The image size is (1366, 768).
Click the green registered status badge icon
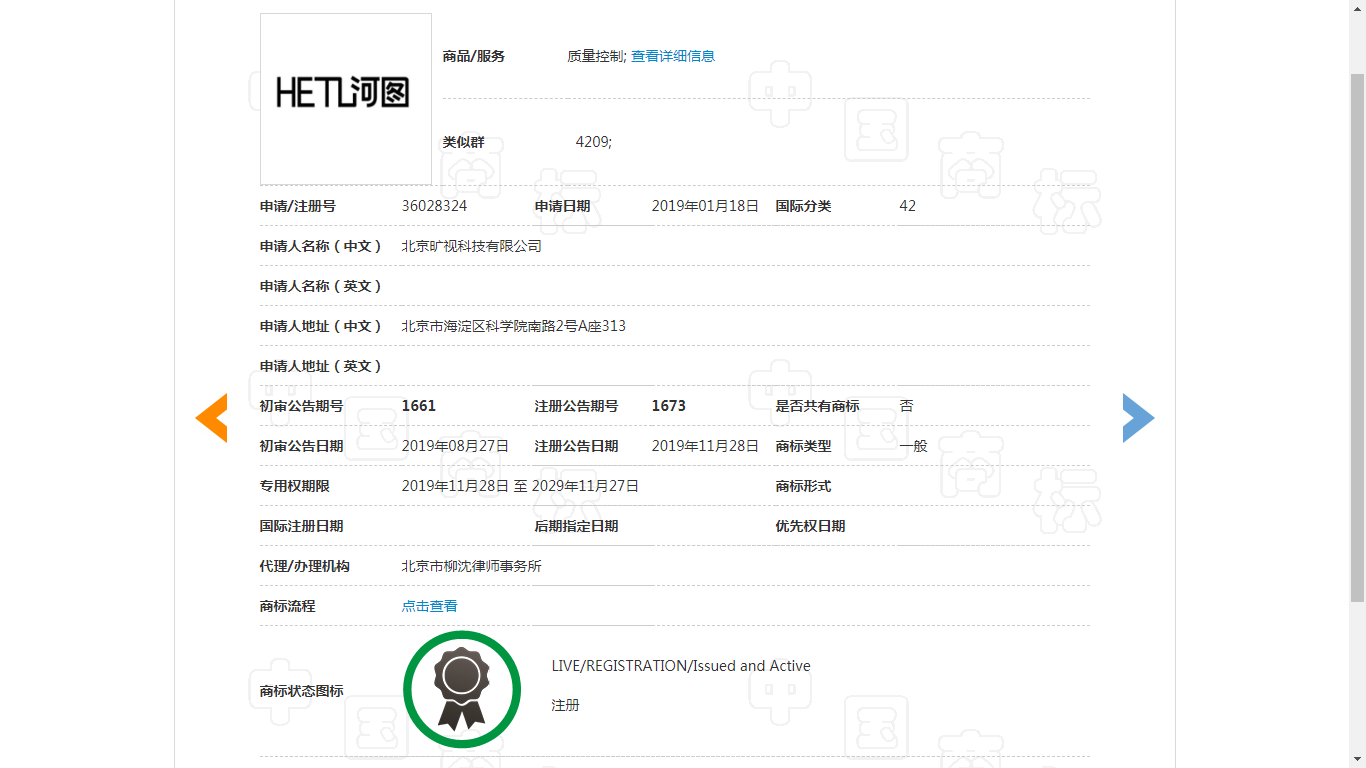coord(462,689)
